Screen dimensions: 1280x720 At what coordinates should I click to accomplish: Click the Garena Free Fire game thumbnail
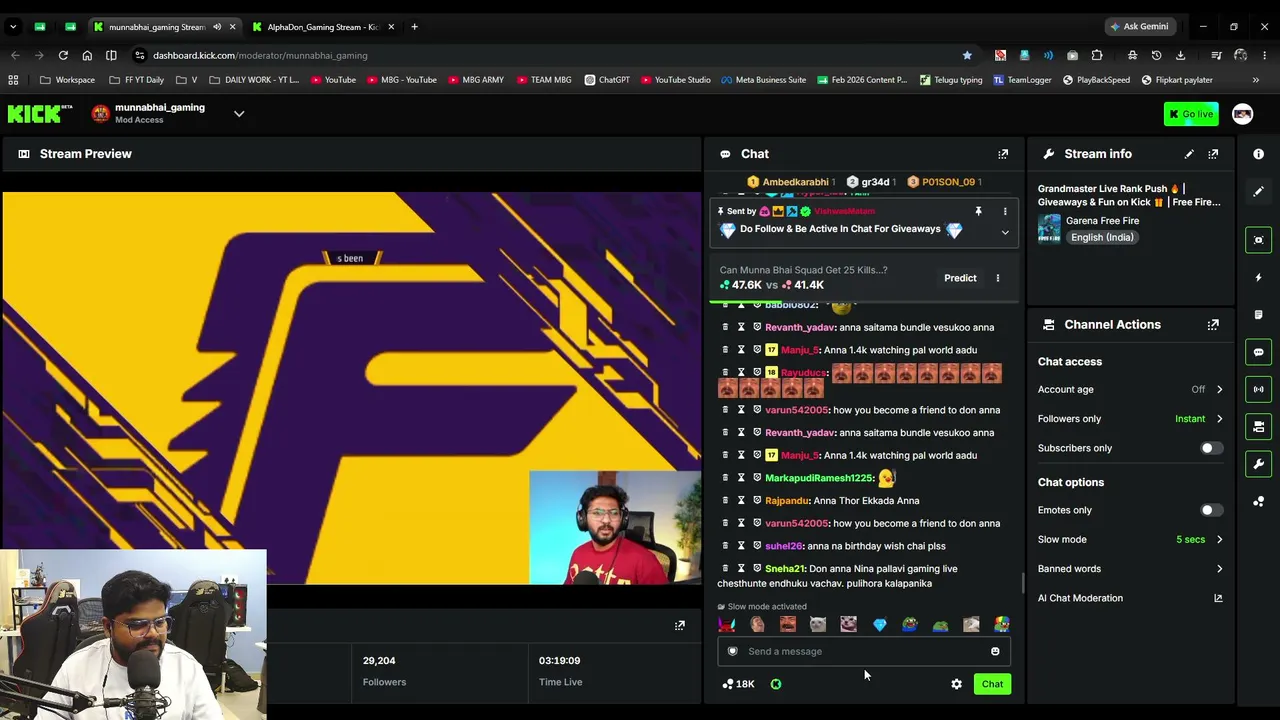1049,229
